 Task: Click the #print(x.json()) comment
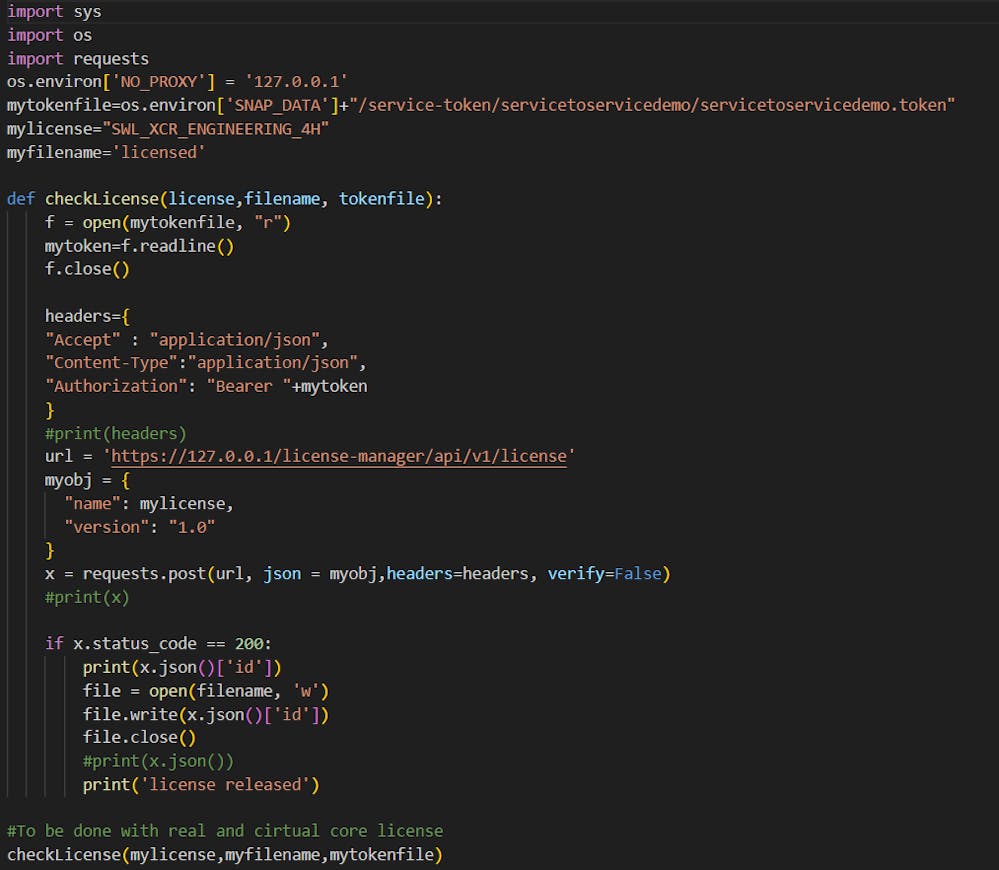[158, 761]
